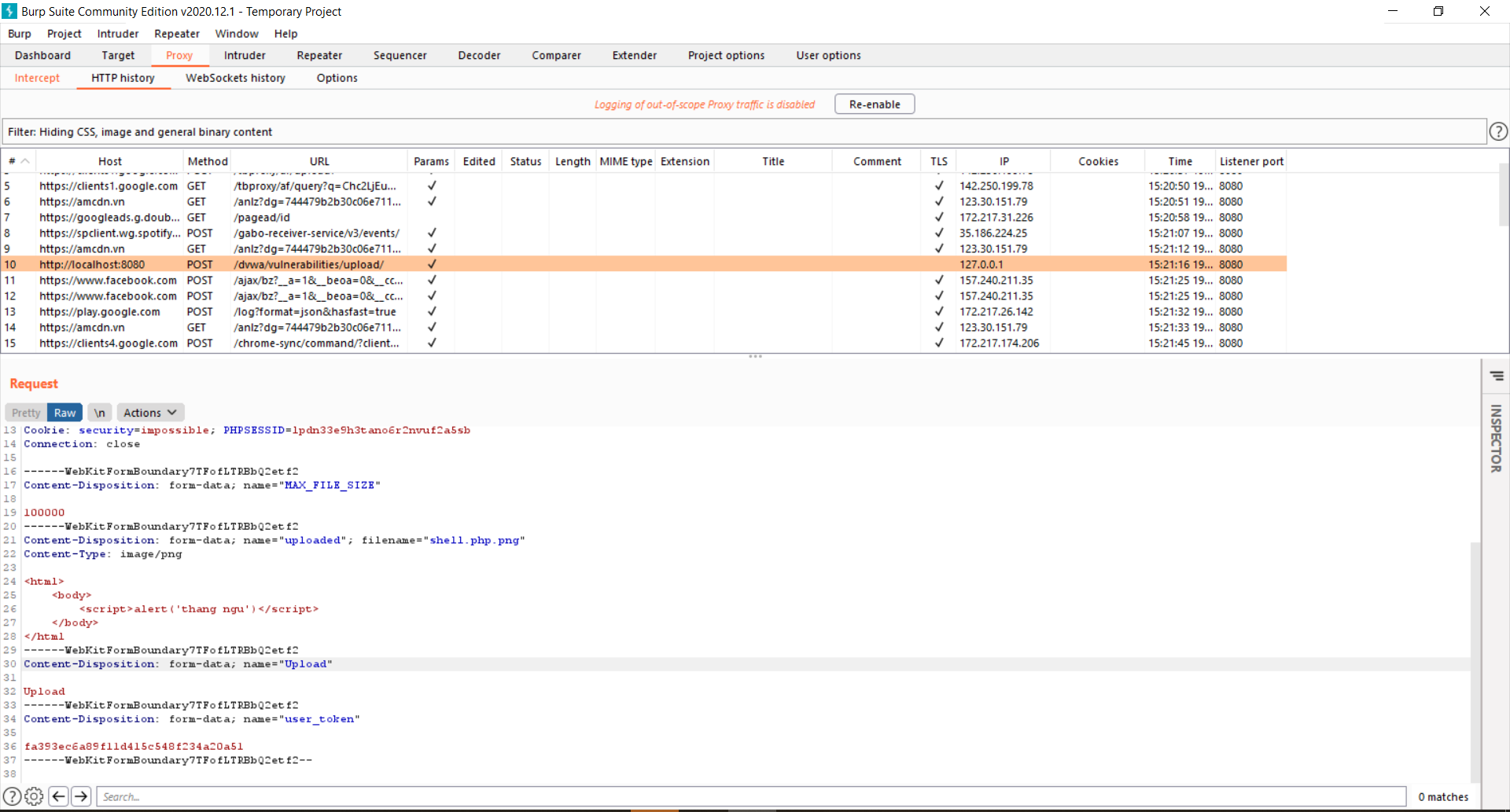The width and height of the screenshot is (1510, 812).
Task: Select row 8 spclient.wg.spotify request
Action: click(x=644, y=233)
